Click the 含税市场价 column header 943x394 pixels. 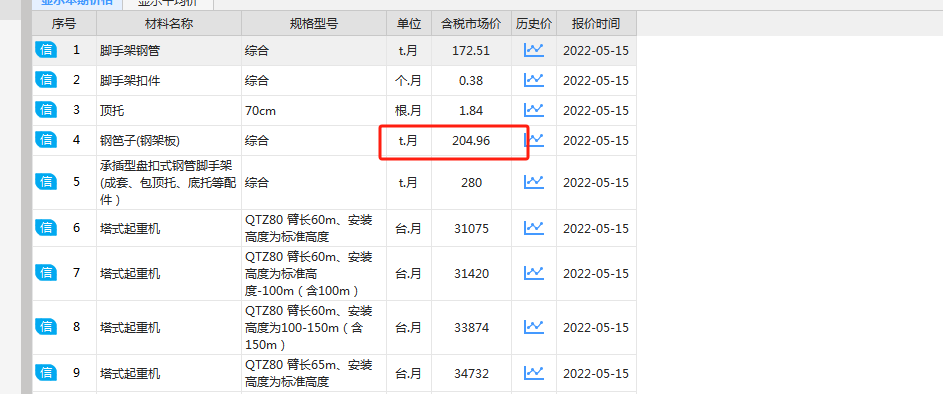(x=471, y=24)
